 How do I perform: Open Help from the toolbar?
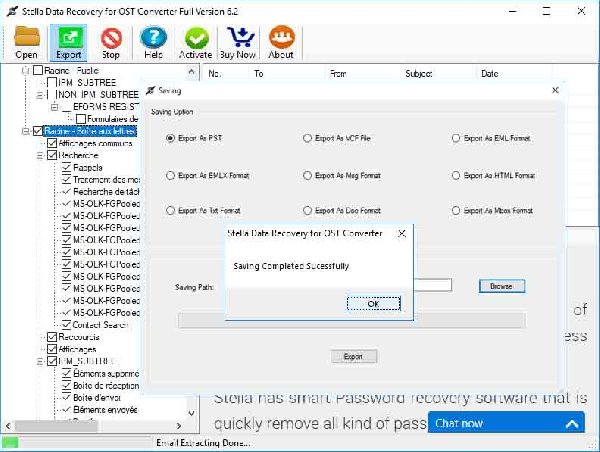click(152, 41)
